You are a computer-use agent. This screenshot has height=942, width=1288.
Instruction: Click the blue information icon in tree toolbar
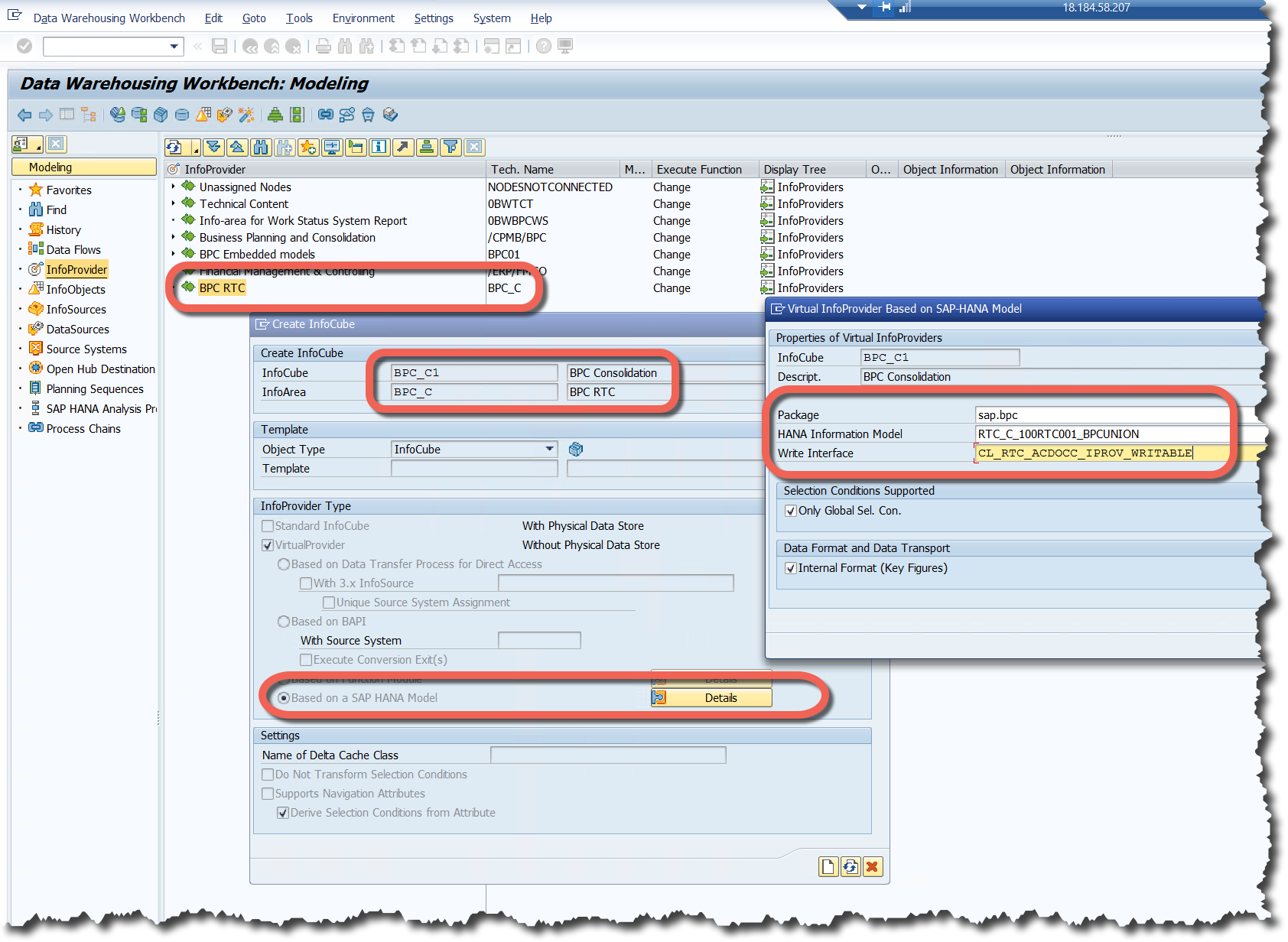click(379, 148)
